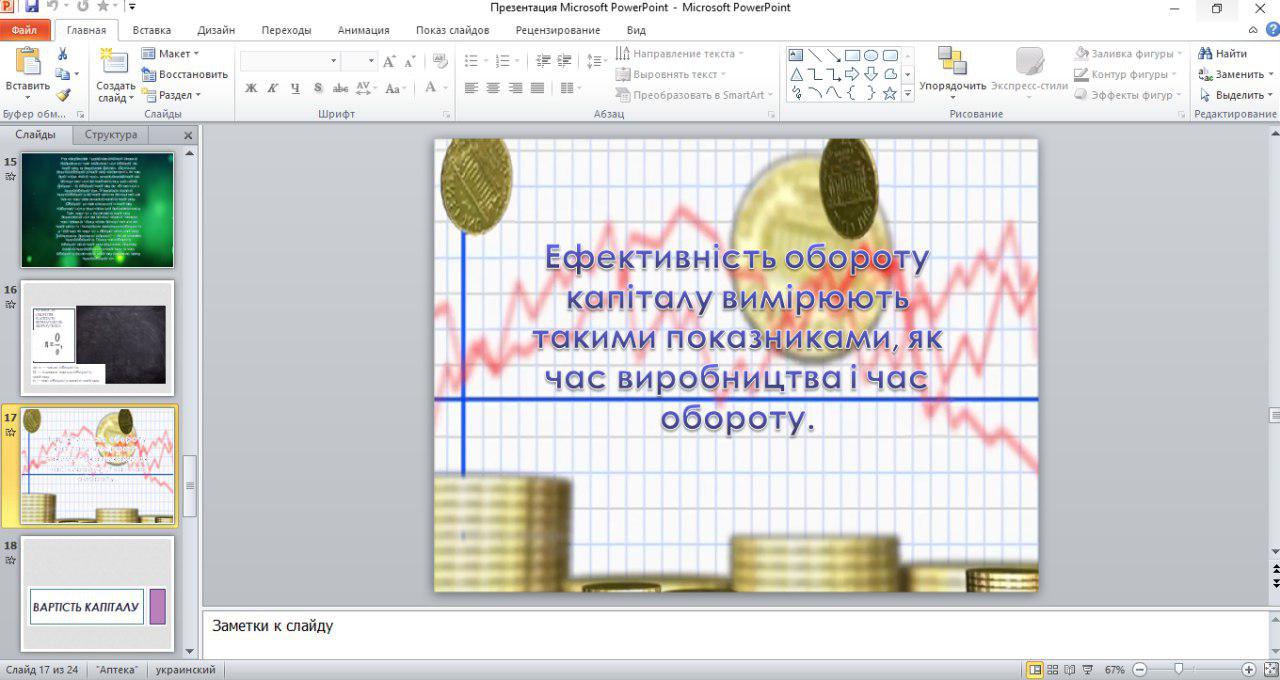Click the decrease font size icon
This screenshot has height=680, width=1280.
tap(411, 61)
